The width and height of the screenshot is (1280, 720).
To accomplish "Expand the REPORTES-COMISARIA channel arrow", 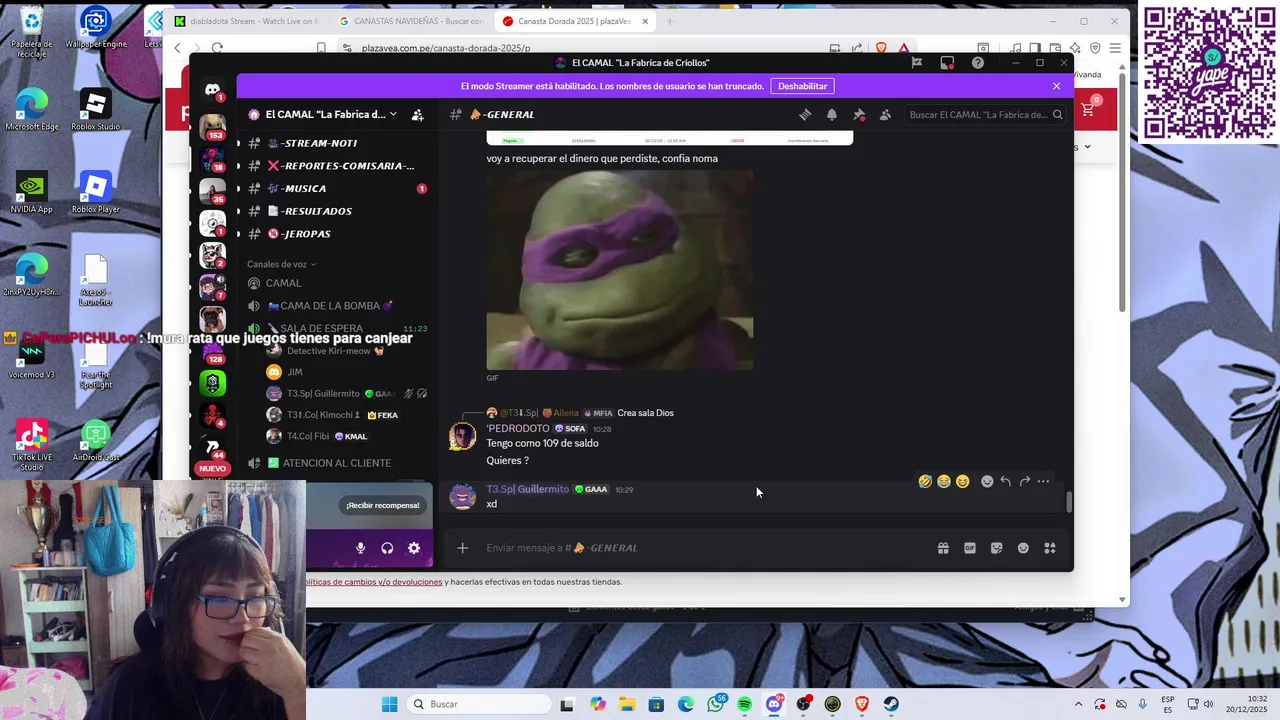I will coord(238,166).
